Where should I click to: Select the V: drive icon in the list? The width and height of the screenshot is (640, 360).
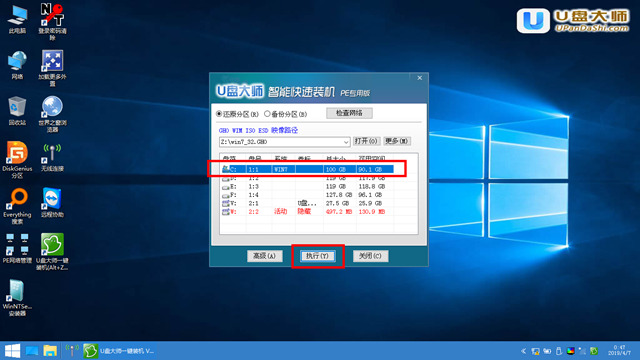(x=226, y=203)
